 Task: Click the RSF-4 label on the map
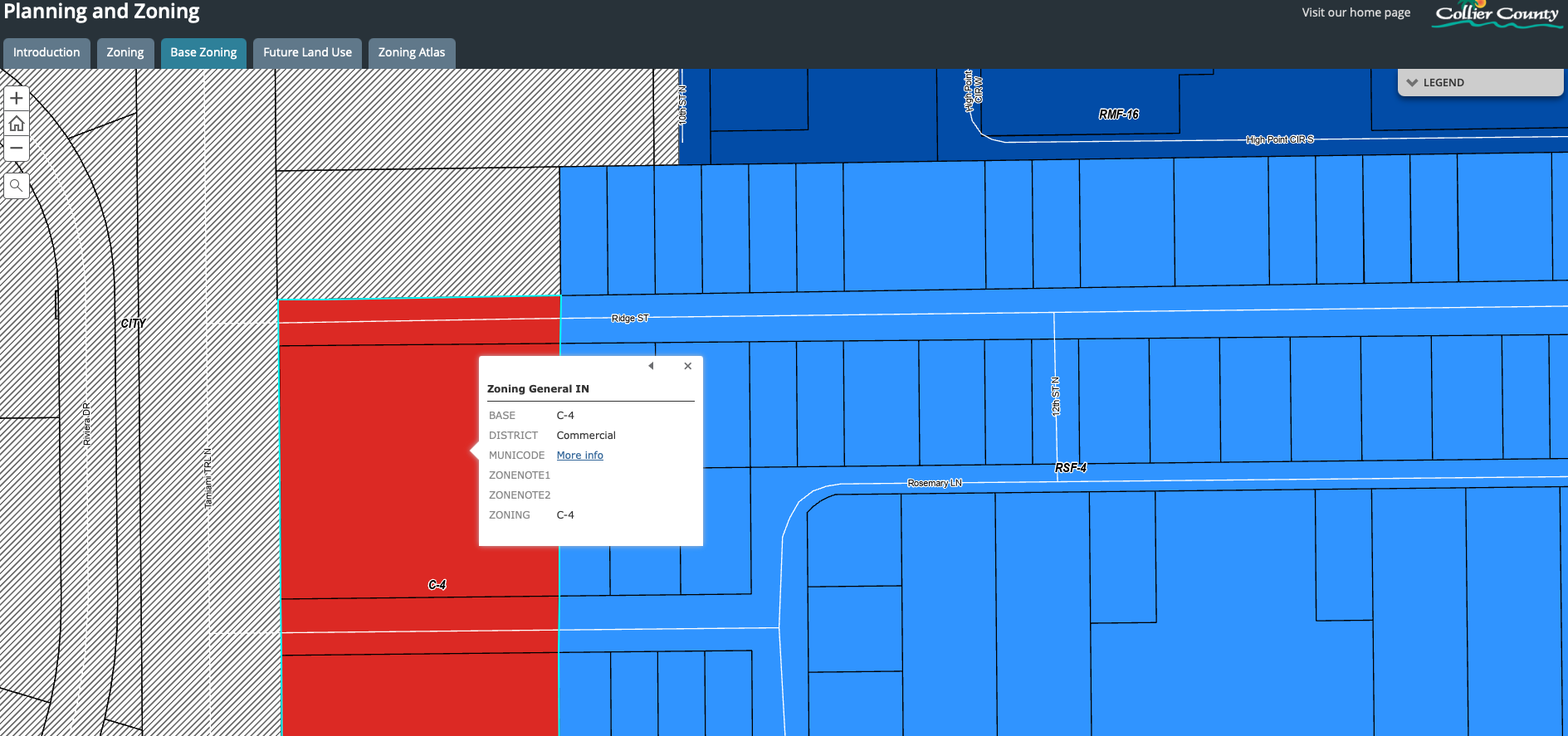click(x=1070, y=468)
